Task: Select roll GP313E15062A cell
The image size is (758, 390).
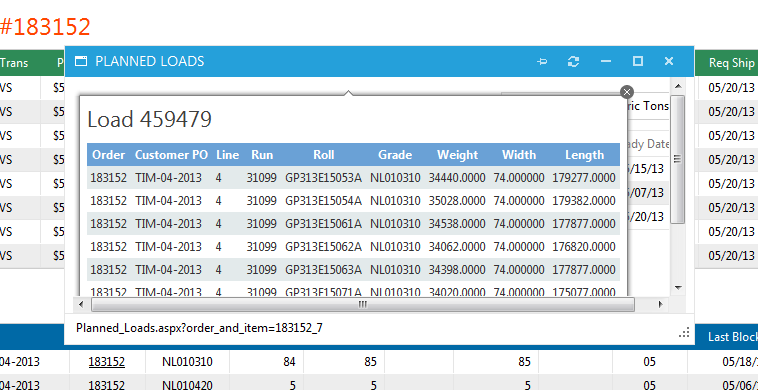Action: tap(323, 246)
